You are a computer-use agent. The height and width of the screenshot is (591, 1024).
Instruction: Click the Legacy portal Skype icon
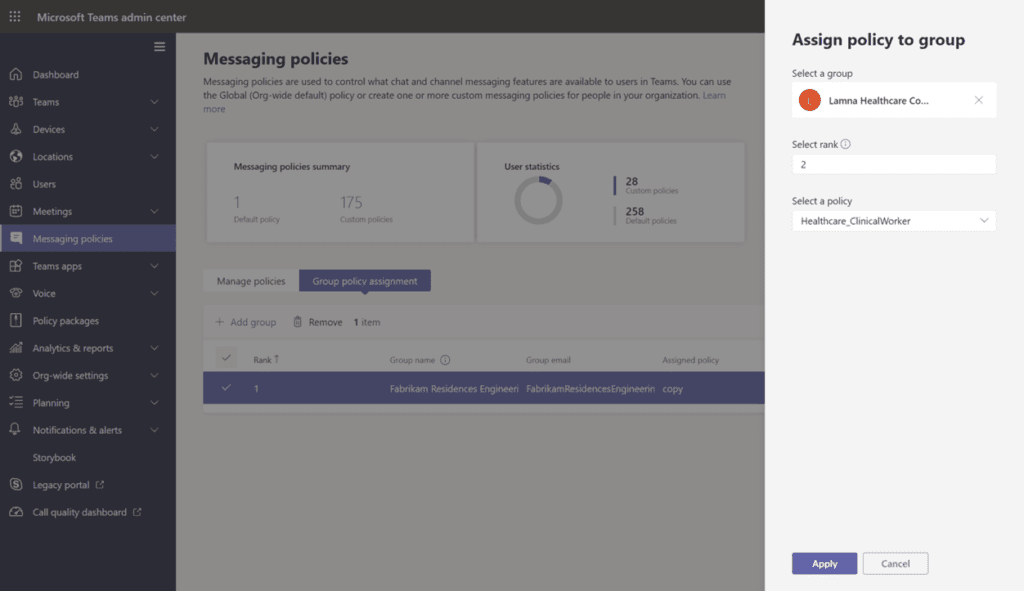[x=15, y=485]
